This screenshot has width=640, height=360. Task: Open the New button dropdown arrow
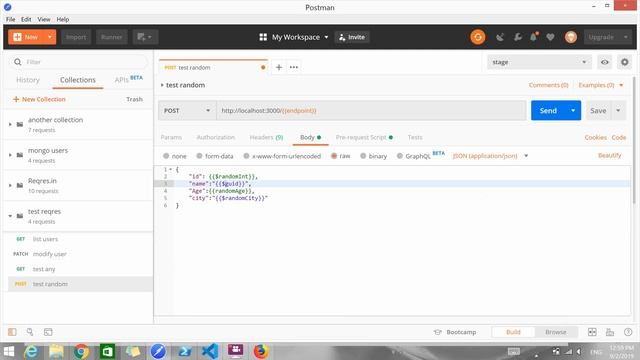point(50,37)
